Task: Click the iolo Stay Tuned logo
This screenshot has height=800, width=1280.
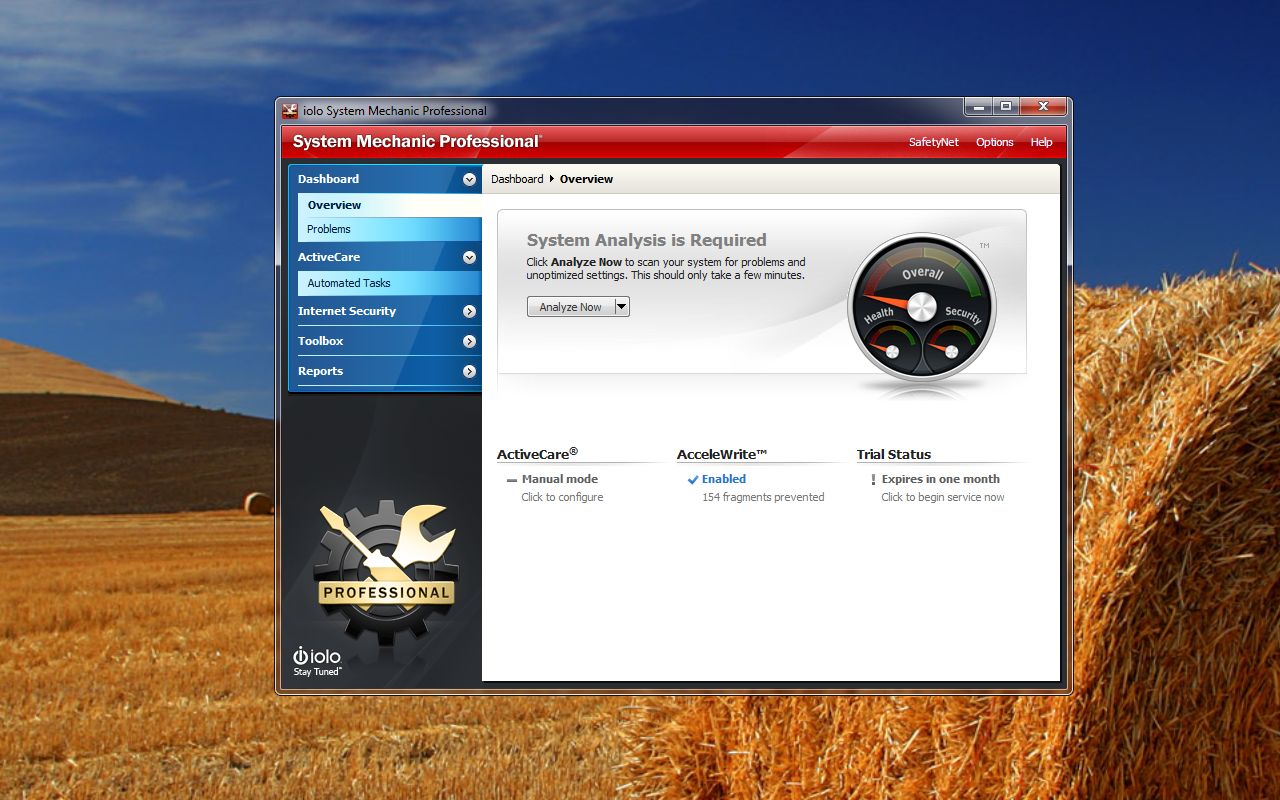Action: click(317, 661)
